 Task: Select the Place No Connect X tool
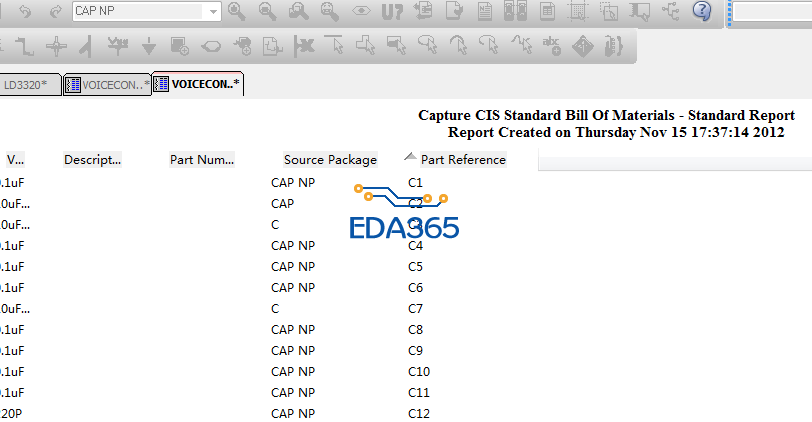pyautogui.click(x=304, y=47)
